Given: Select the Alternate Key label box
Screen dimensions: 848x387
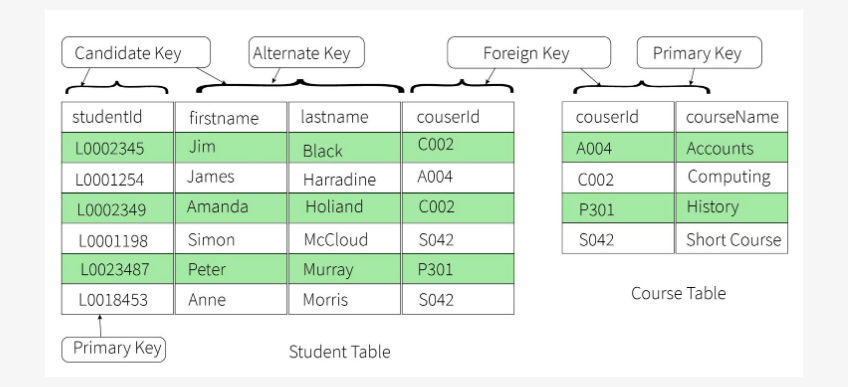Looking at the screenshot, I should pyautogui.click(x=307, y=52).
